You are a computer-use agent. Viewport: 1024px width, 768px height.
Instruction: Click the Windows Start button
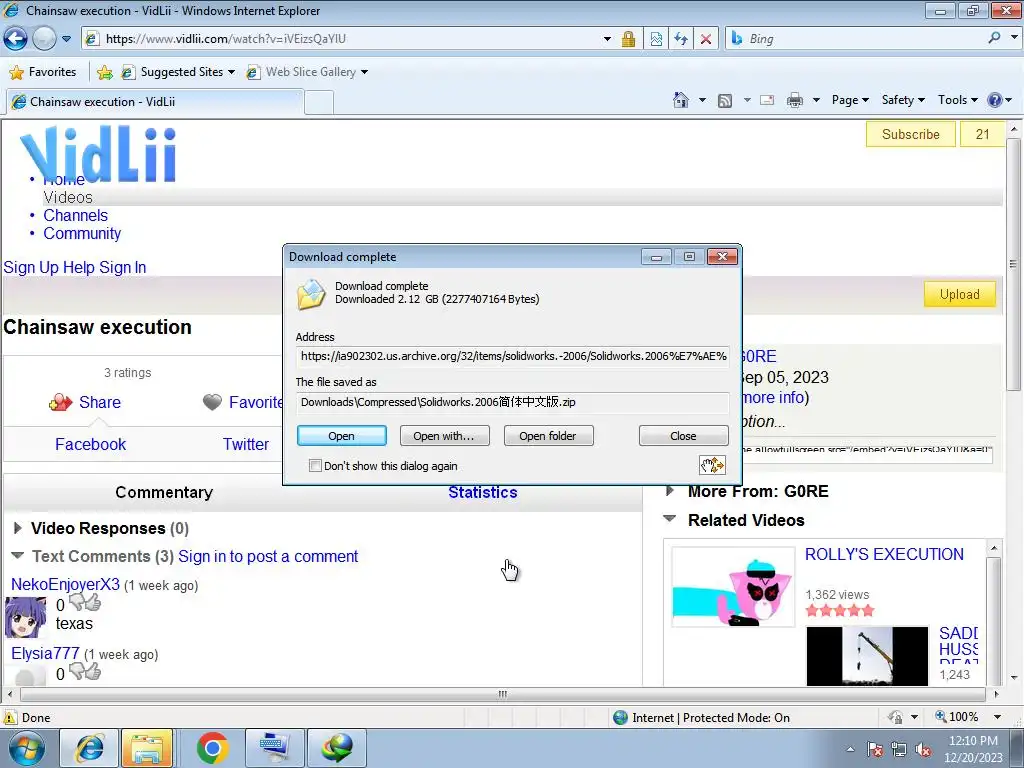(26, 748)
